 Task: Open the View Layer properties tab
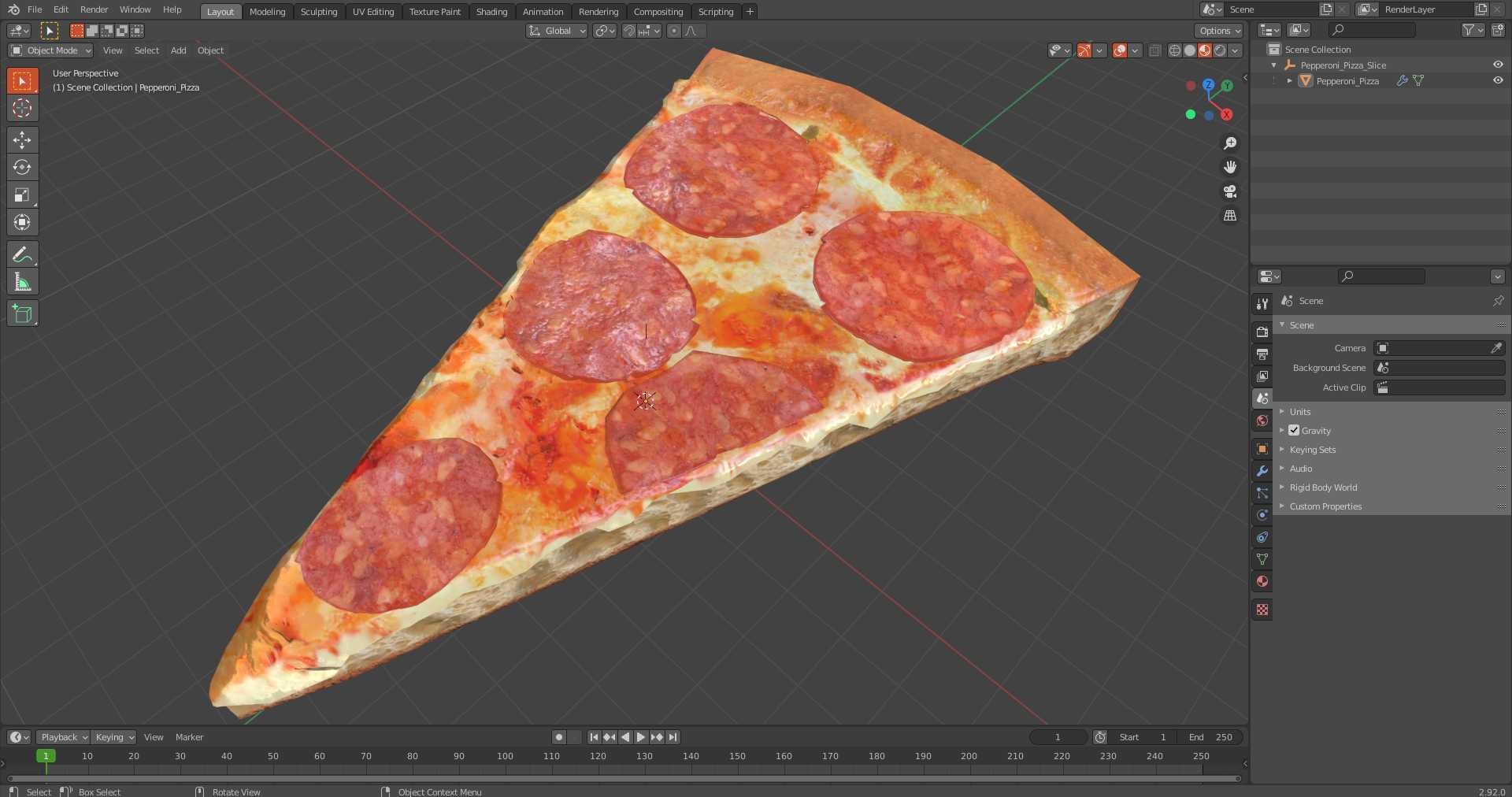pos(1262,376)
